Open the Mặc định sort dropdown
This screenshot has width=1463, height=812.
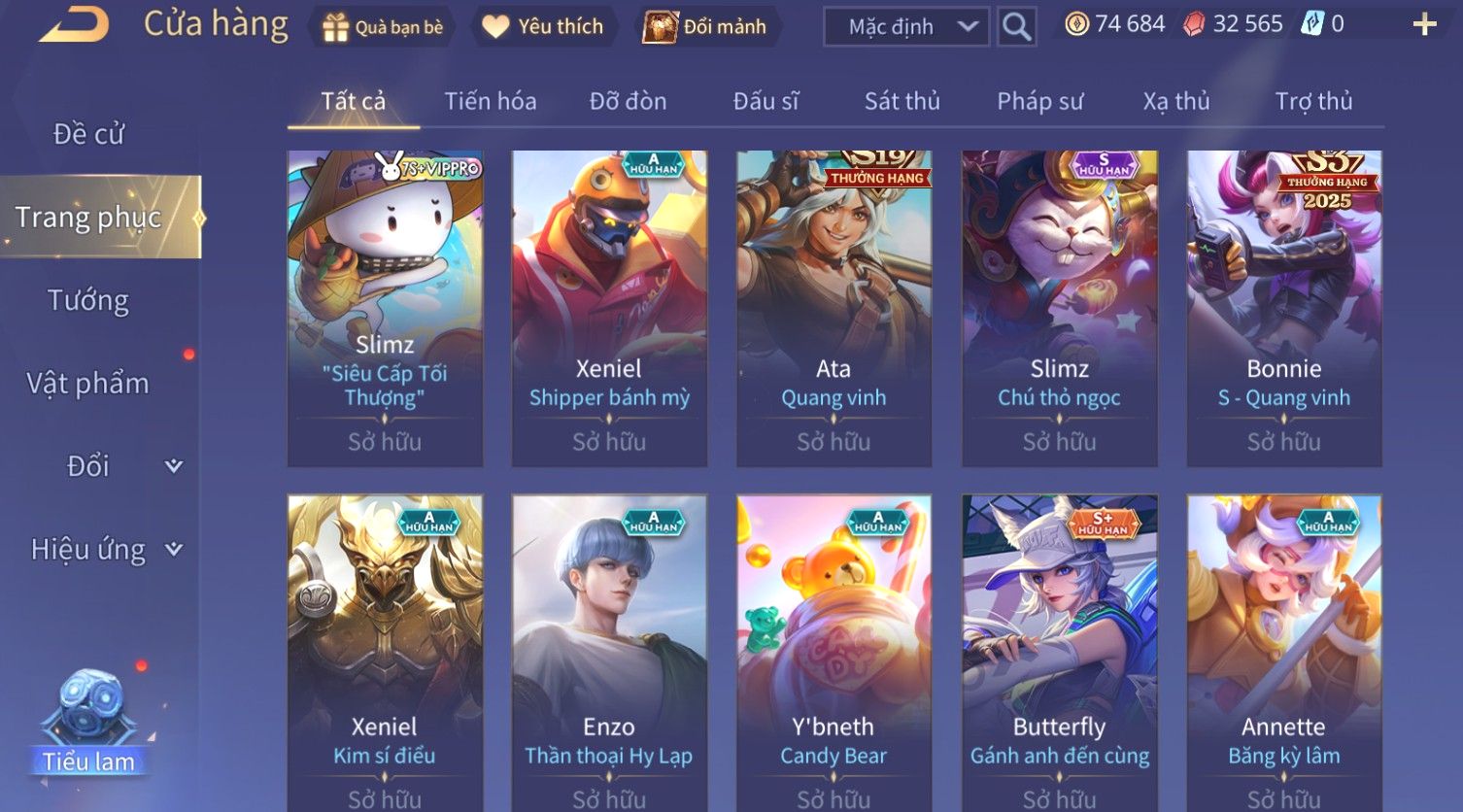pos(906,26)
